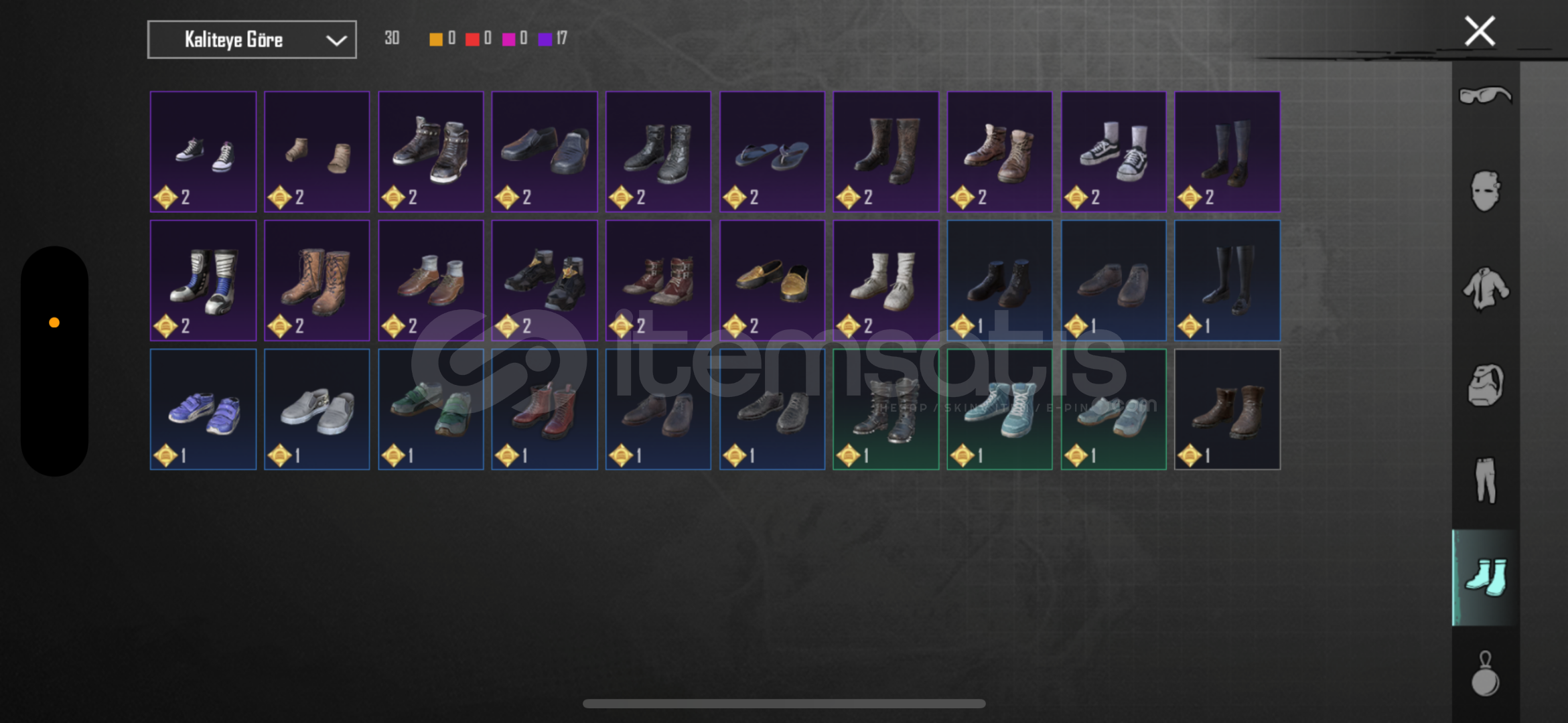The height and width of the screenshot is (723, 1568).
Task: Expand the Kaliteye Göre sort dropdown
Action: pyautogui.click(x=252, y=39)
